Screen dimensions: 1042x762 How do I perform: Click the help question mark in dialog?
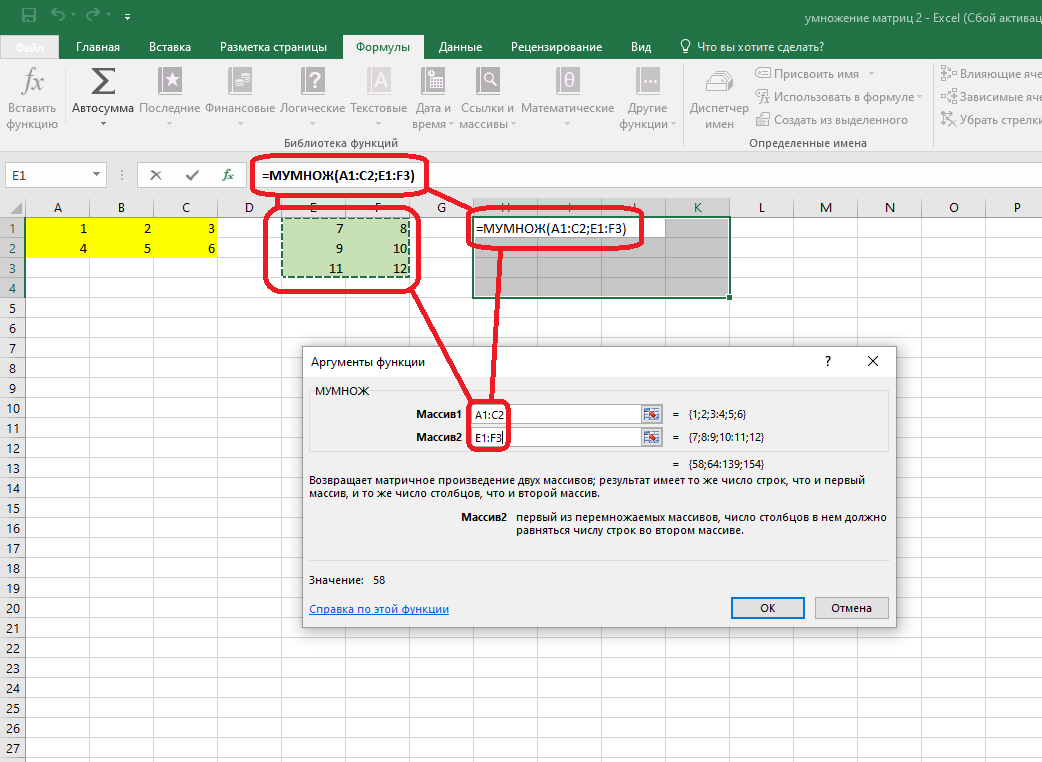click(828, 361)
